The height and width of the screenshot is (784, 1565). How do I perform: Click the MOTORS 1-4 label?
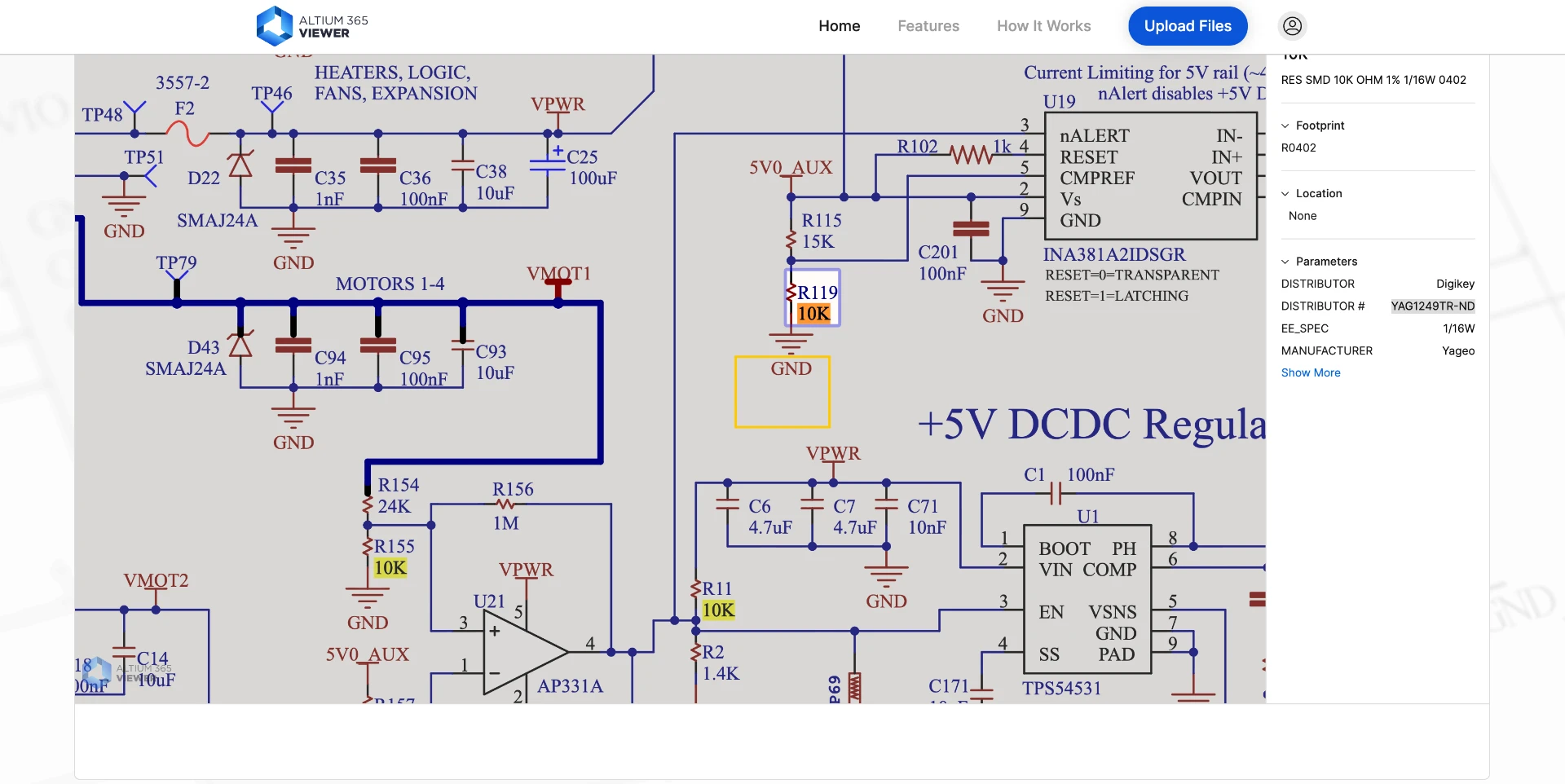pos(390,284)
